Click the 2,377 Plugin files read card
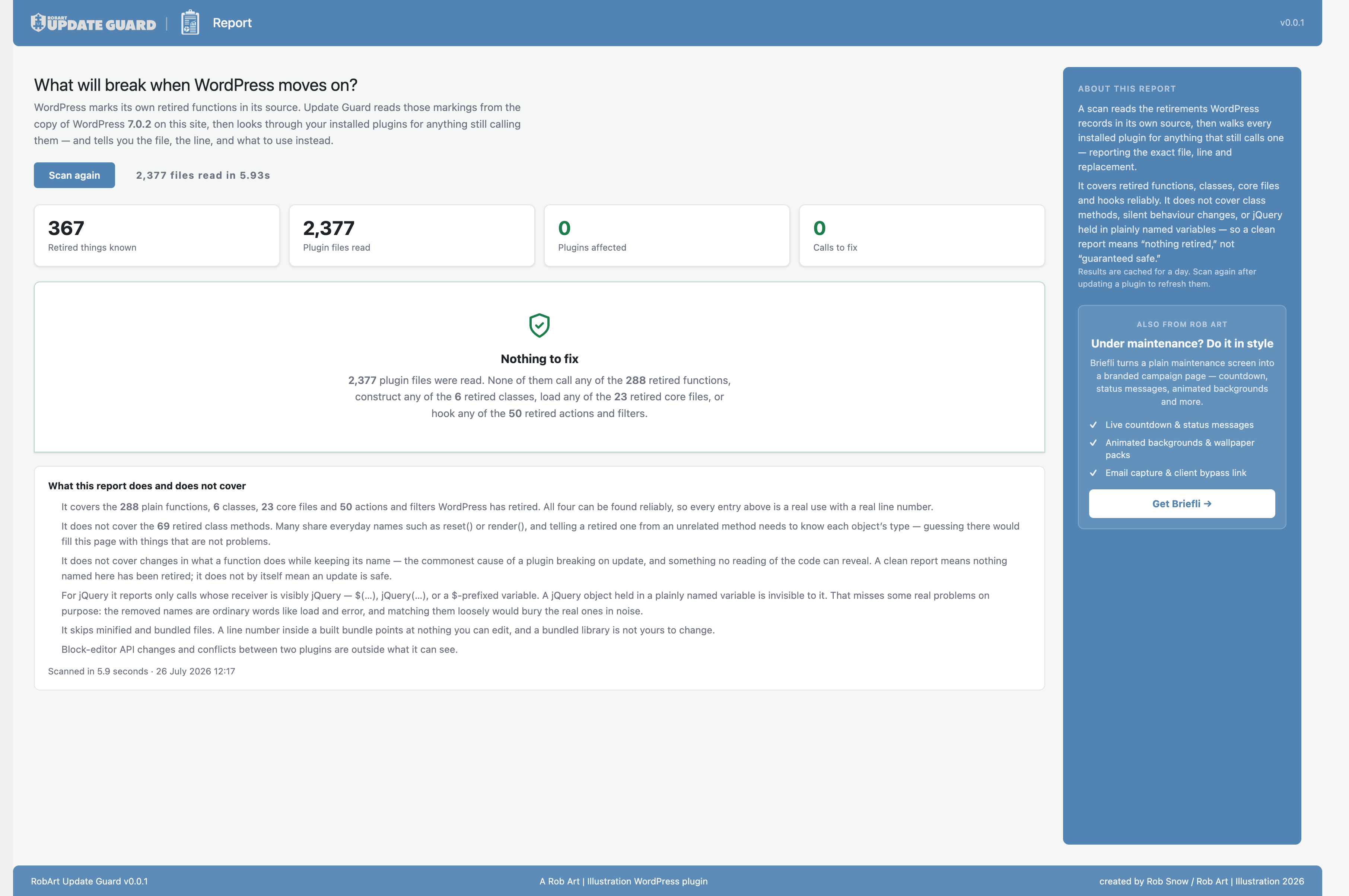The image size is (1349, 896). [412, 235]
